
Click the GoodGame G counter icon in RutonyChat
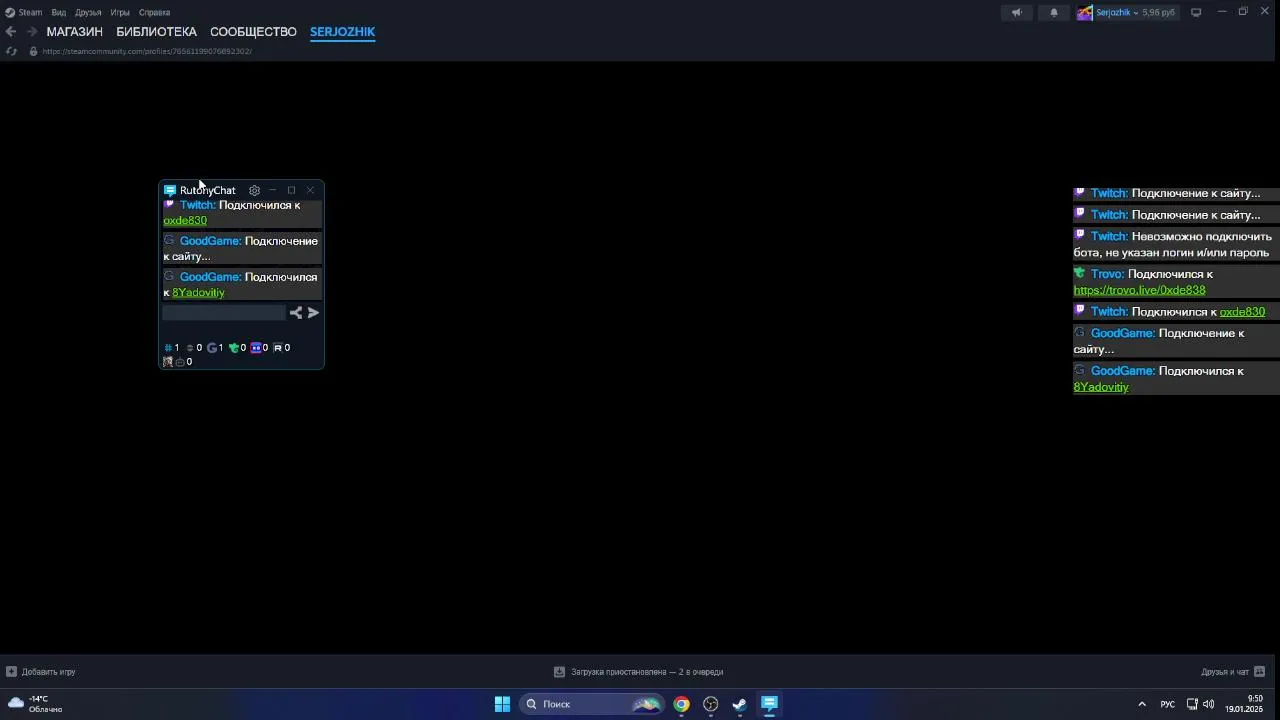click(x=212, y=348)
